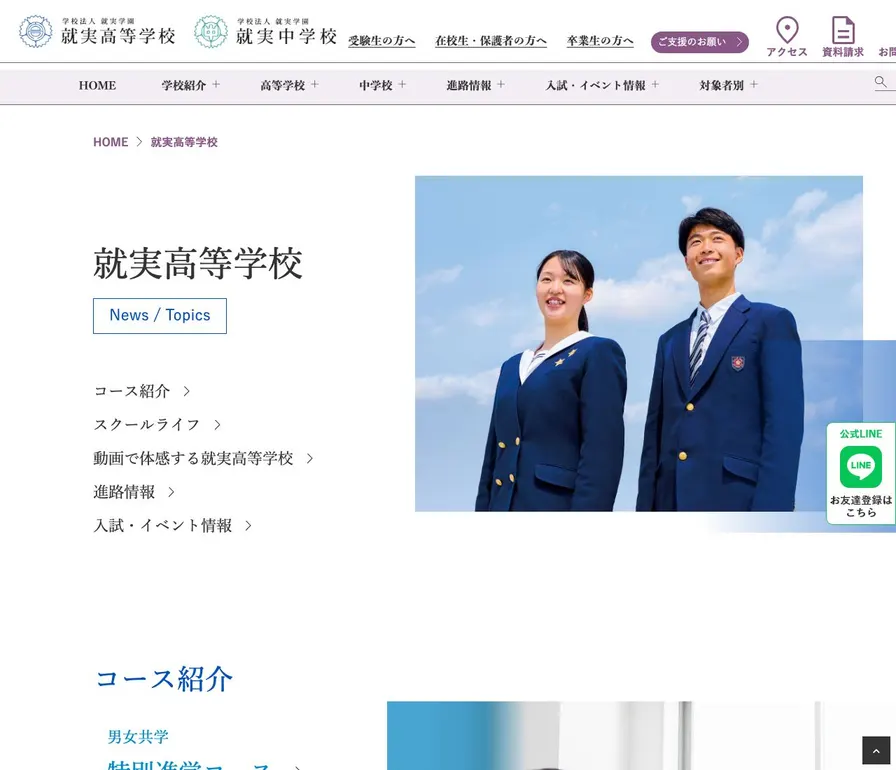Screen dimensions: 896x770
Task: Open the 資料請求 document icon
Action: point(843,30)
